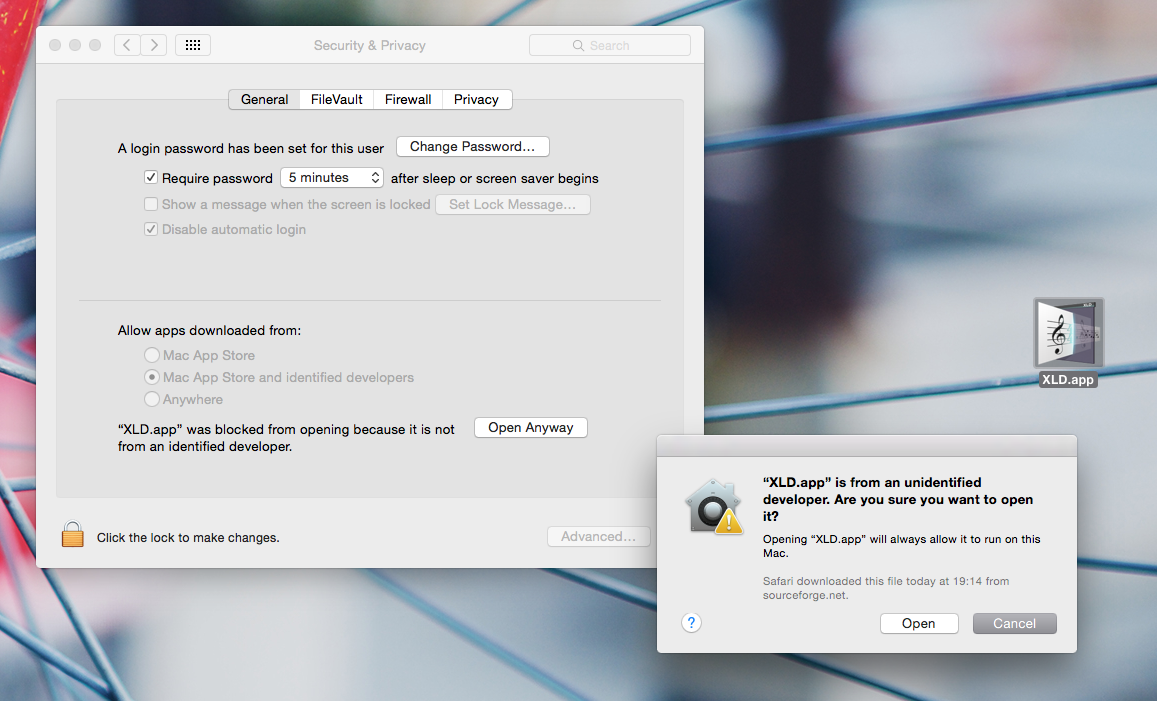The height and width of the screenshot is (701, 1157).
Task: Select Mac App Store radio option
Action: 152,355
